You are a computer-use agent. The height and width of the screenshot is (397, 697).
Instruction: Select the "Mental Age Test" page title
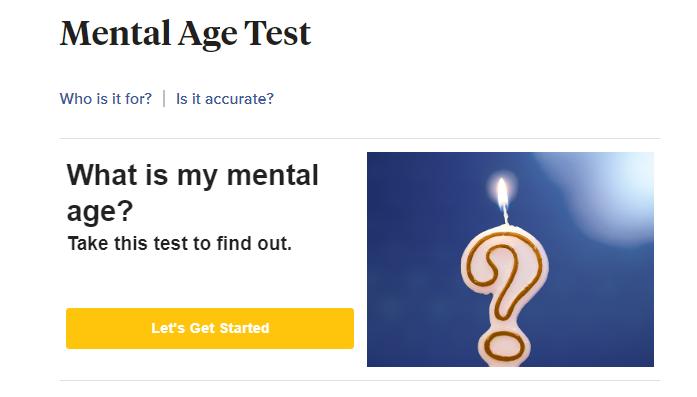pyautogui.click(x=185, y=34)
